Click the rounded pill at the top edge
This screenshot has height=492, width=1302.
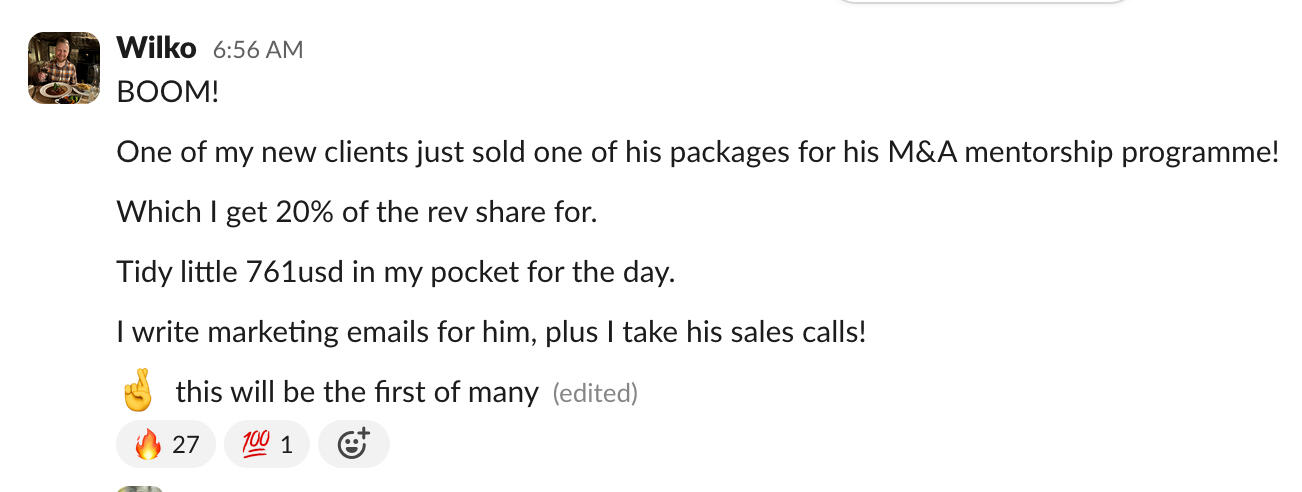click(x=980, y=3)
